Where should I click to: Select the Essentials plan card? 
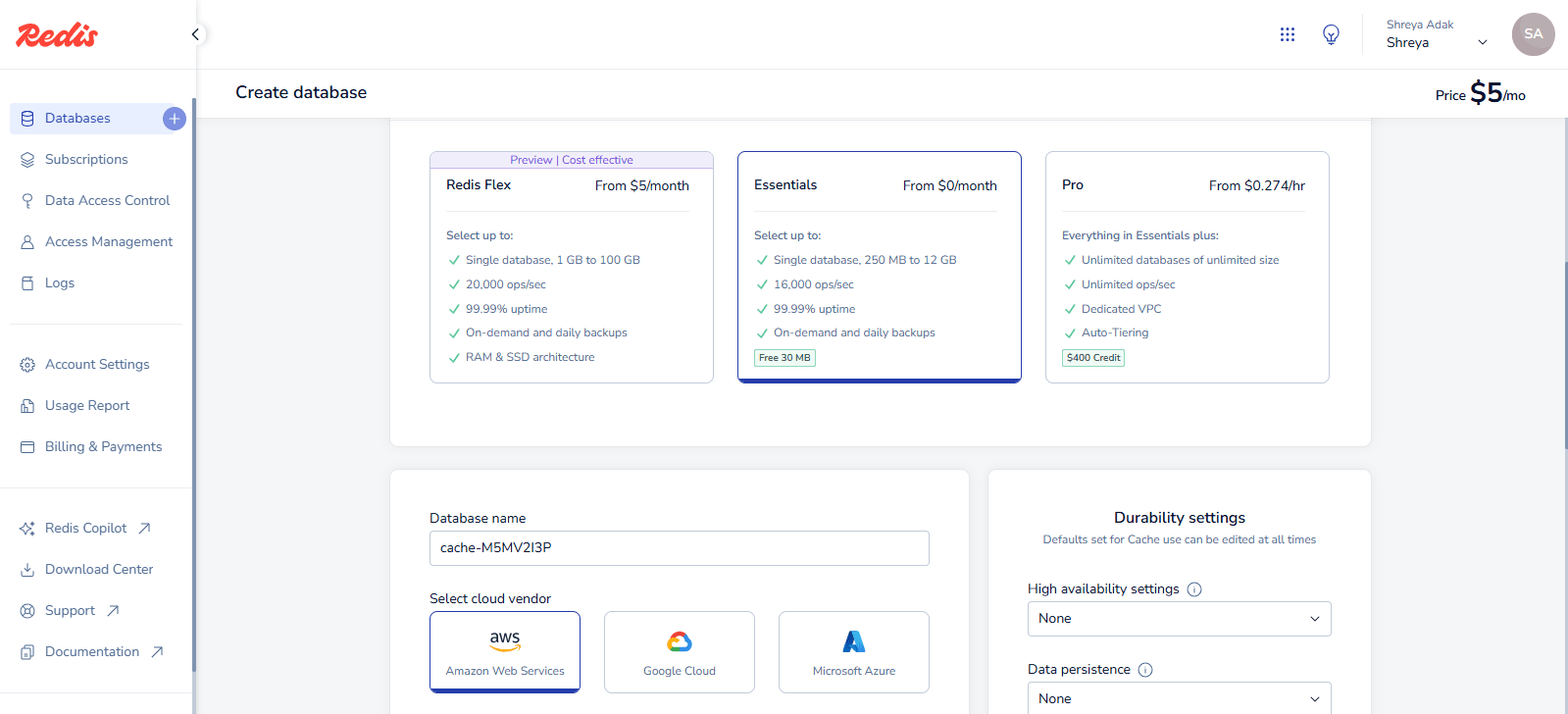tap(880, 267)
